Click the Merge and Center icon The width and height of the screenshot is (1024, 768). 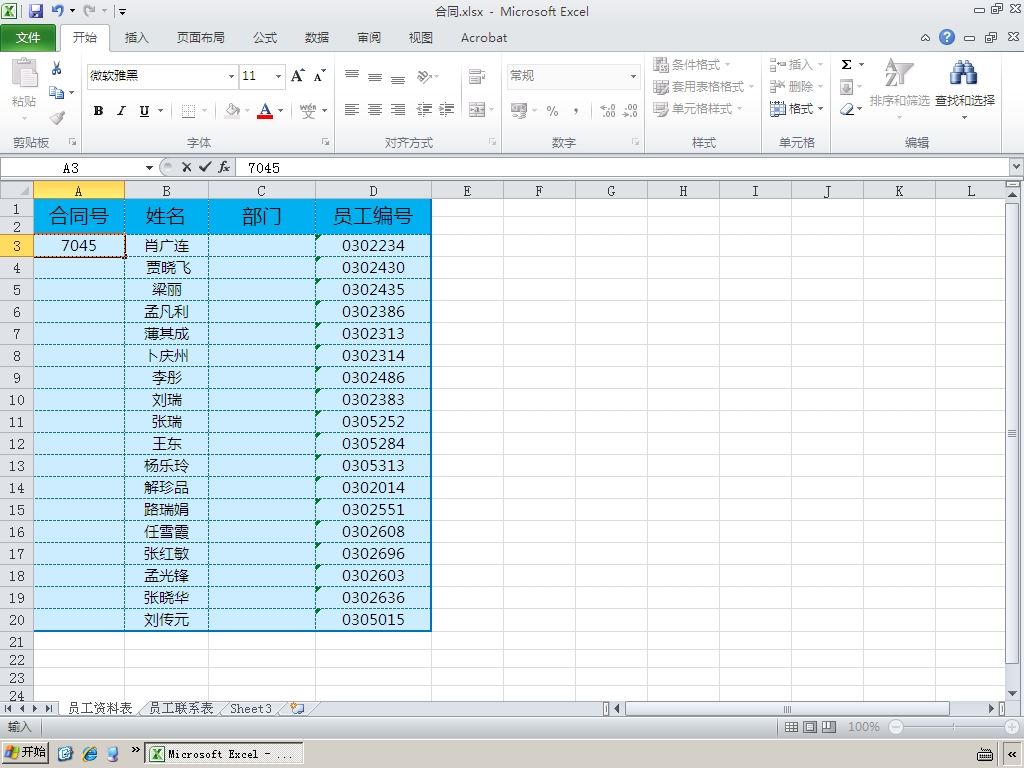(477, 109)
